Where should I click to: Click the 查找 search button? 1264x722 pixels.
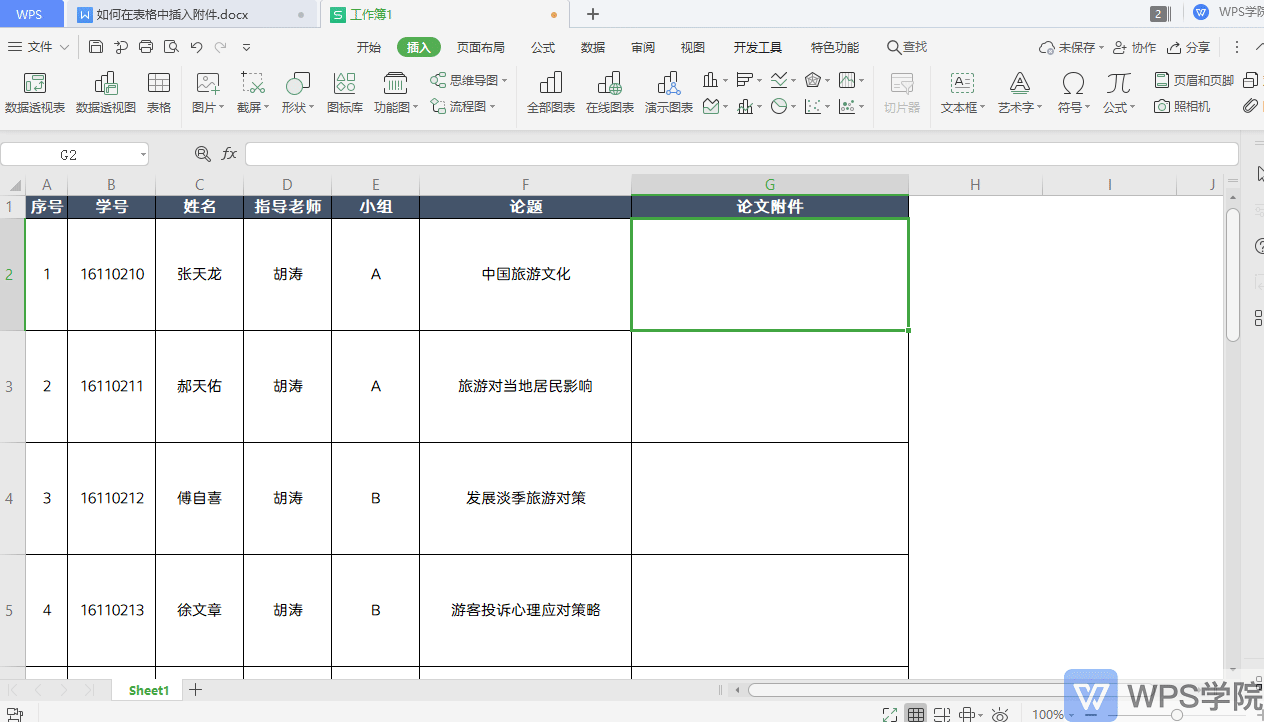pos(907,47)
